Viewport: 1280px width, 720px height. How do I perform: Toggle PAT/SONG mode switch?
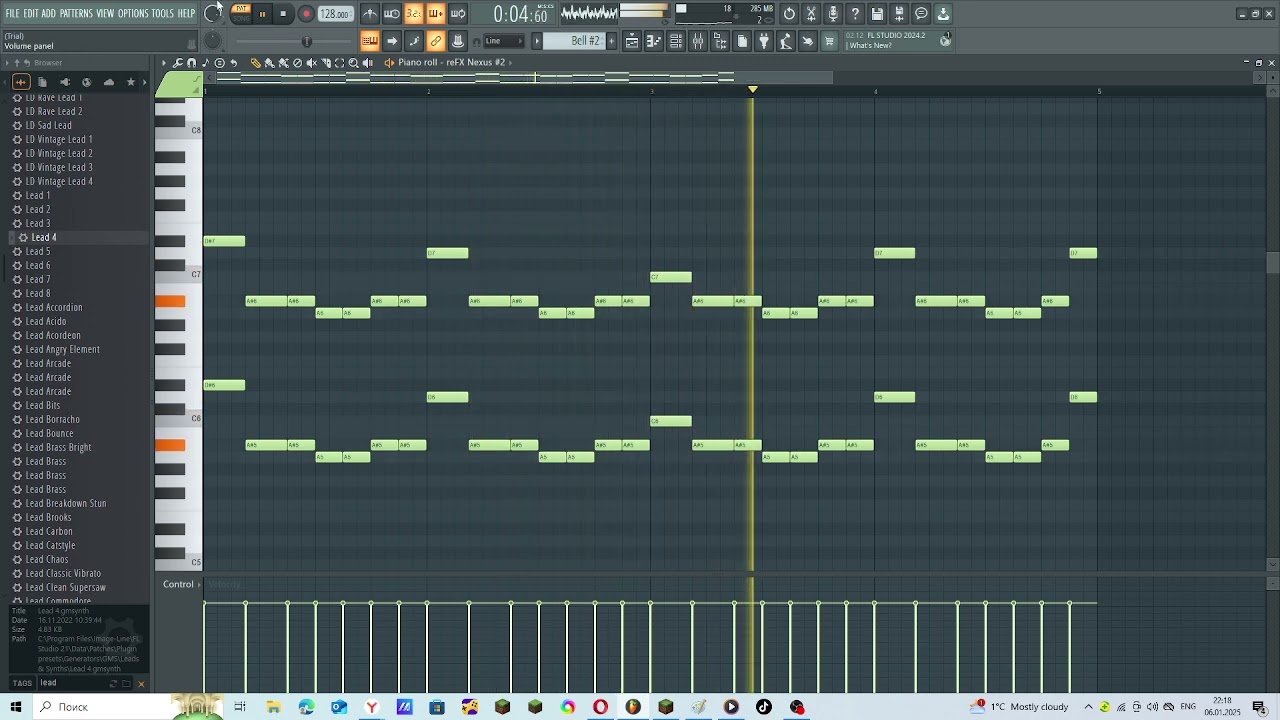point(241,13)
